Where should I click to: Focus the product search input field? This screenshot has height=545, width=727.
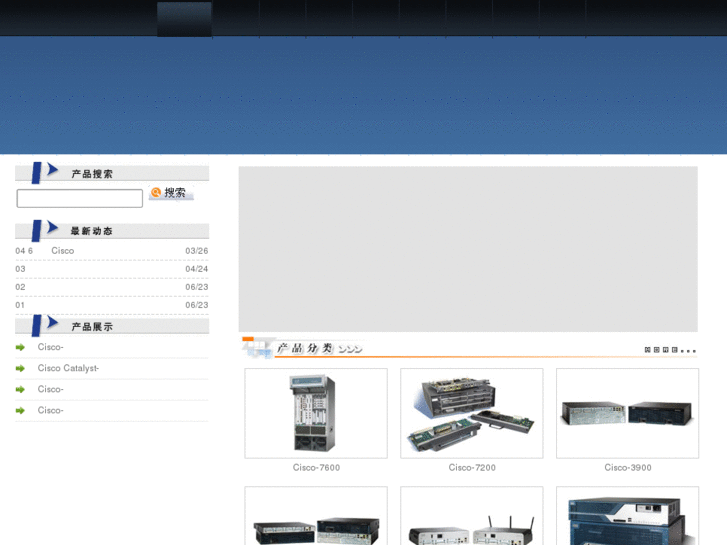click(80, 199)
